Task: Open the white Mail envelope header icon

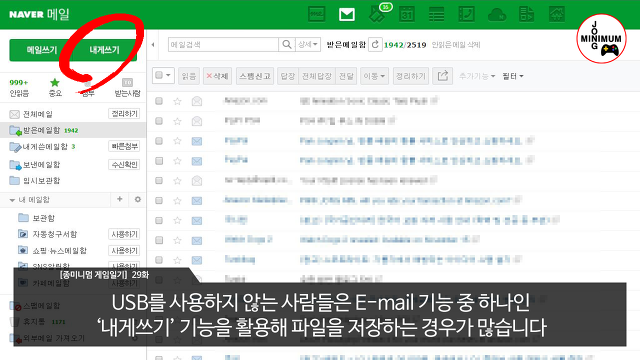Action: coord(347,15)
